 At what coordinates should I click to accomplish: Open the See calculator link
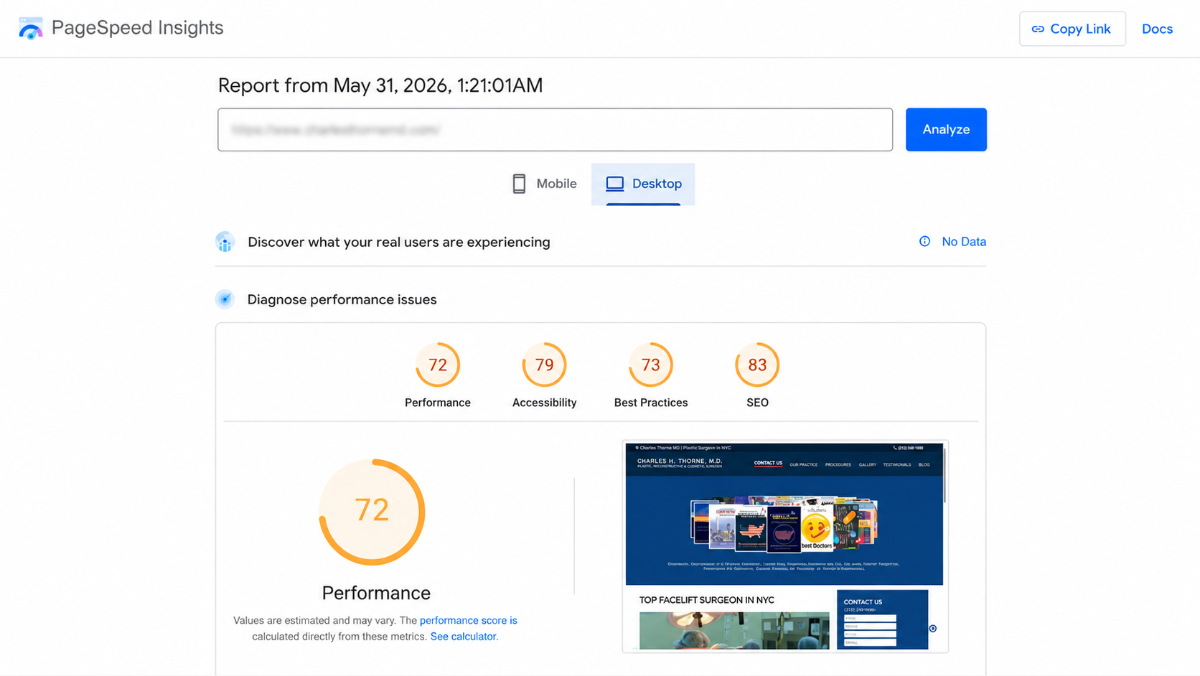pyautogui.click(x=463, y=637)
